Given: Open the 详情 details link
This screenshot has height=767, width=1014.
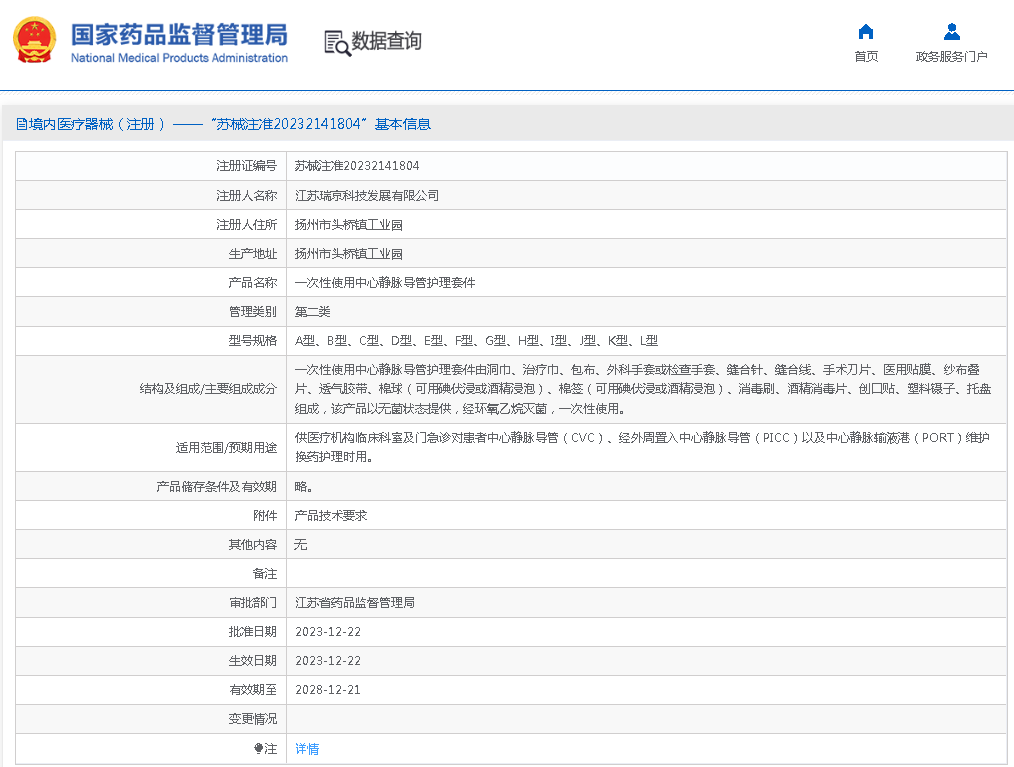Looking at the screenshot, I should (307, 749).
